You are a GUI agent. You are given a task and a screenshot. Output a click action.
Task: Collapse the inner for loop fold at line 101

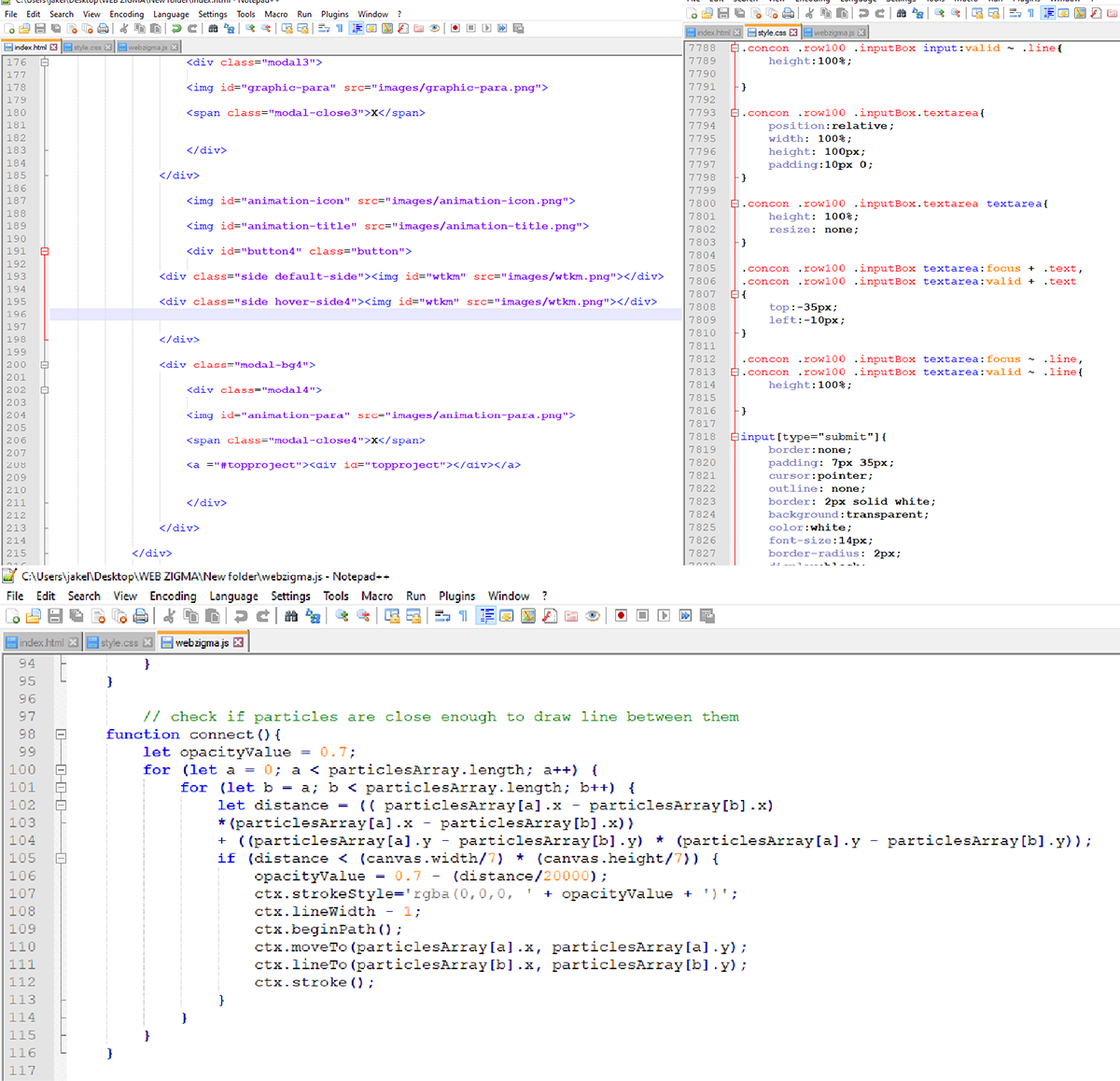[61, 788]
